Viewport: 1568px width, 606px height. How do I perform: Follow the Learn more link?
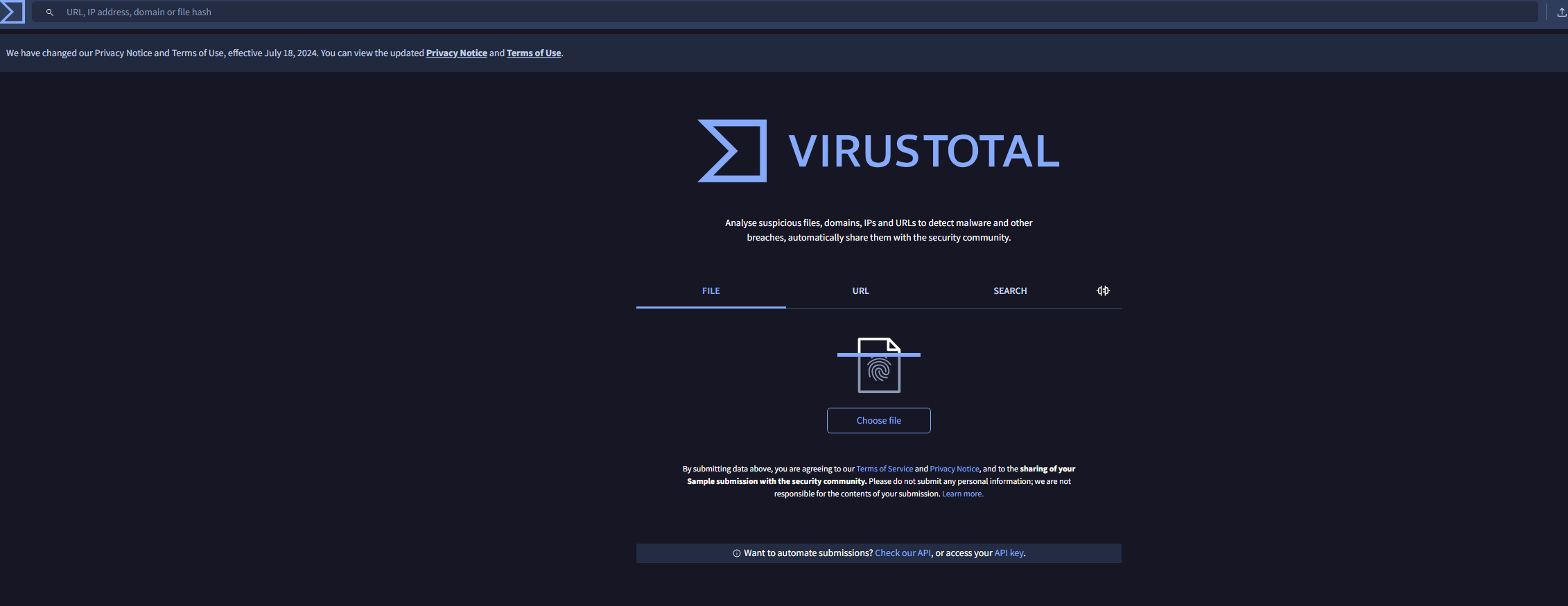(x=962, y=494)
